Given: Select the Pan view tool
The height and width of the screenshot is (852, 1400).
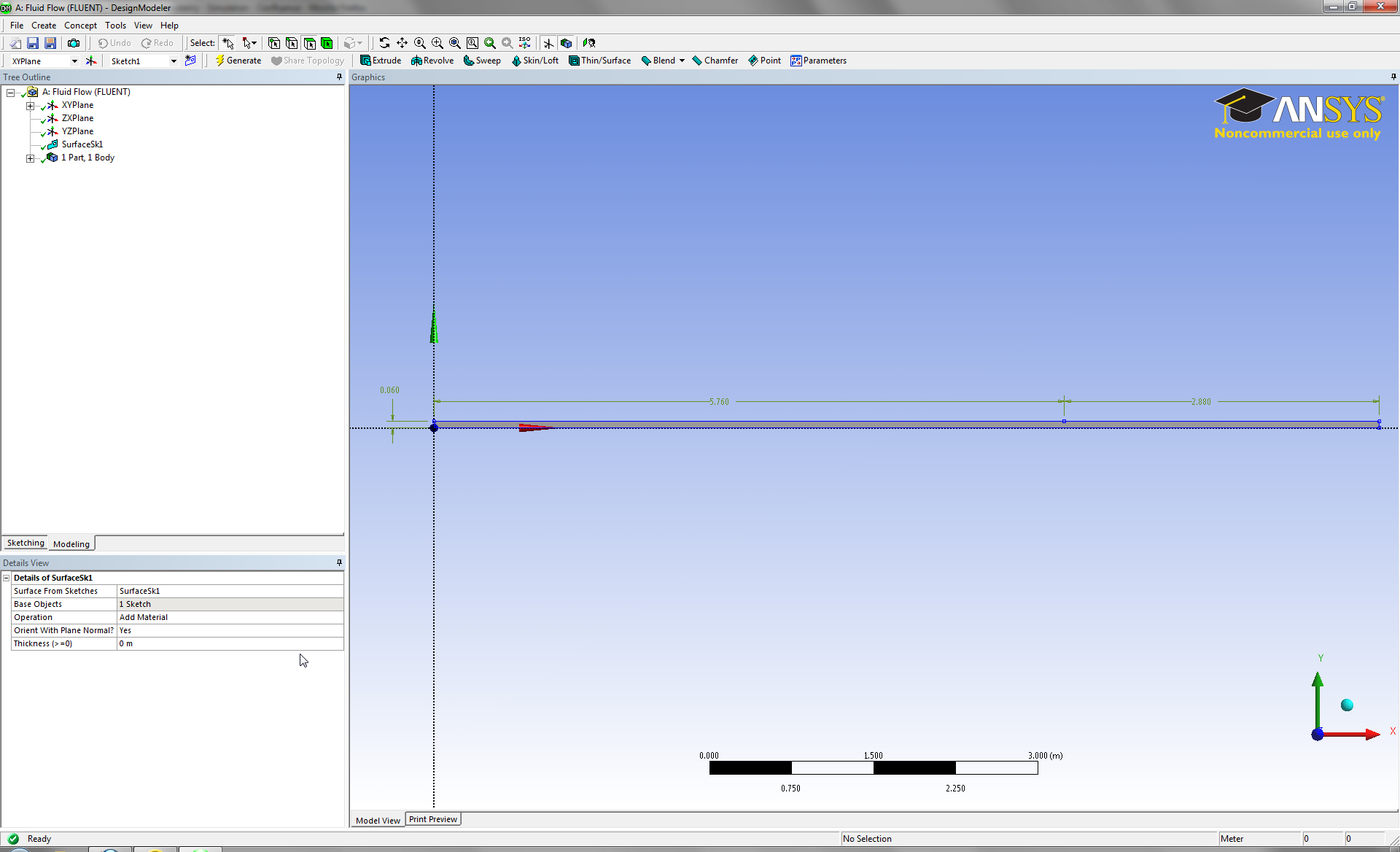Looking at the screenshot, I should 402,43.
